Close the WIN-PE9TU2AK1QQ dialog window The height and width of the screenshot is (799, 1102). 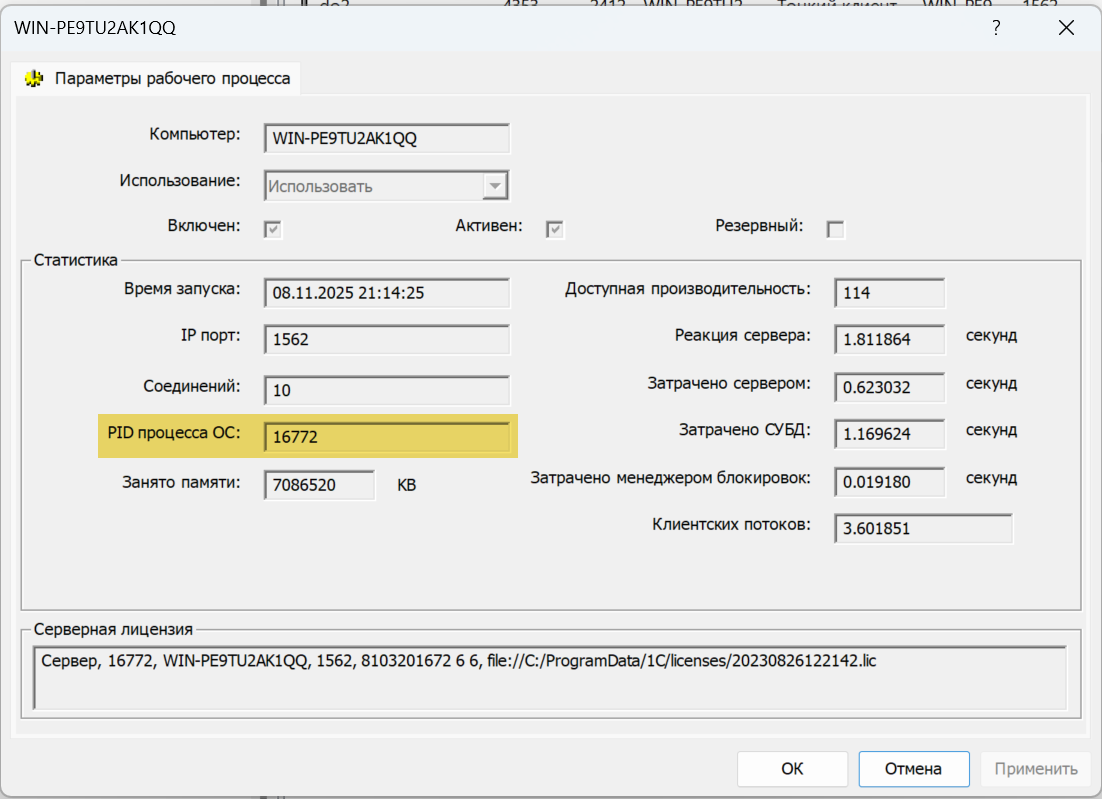1066,28
